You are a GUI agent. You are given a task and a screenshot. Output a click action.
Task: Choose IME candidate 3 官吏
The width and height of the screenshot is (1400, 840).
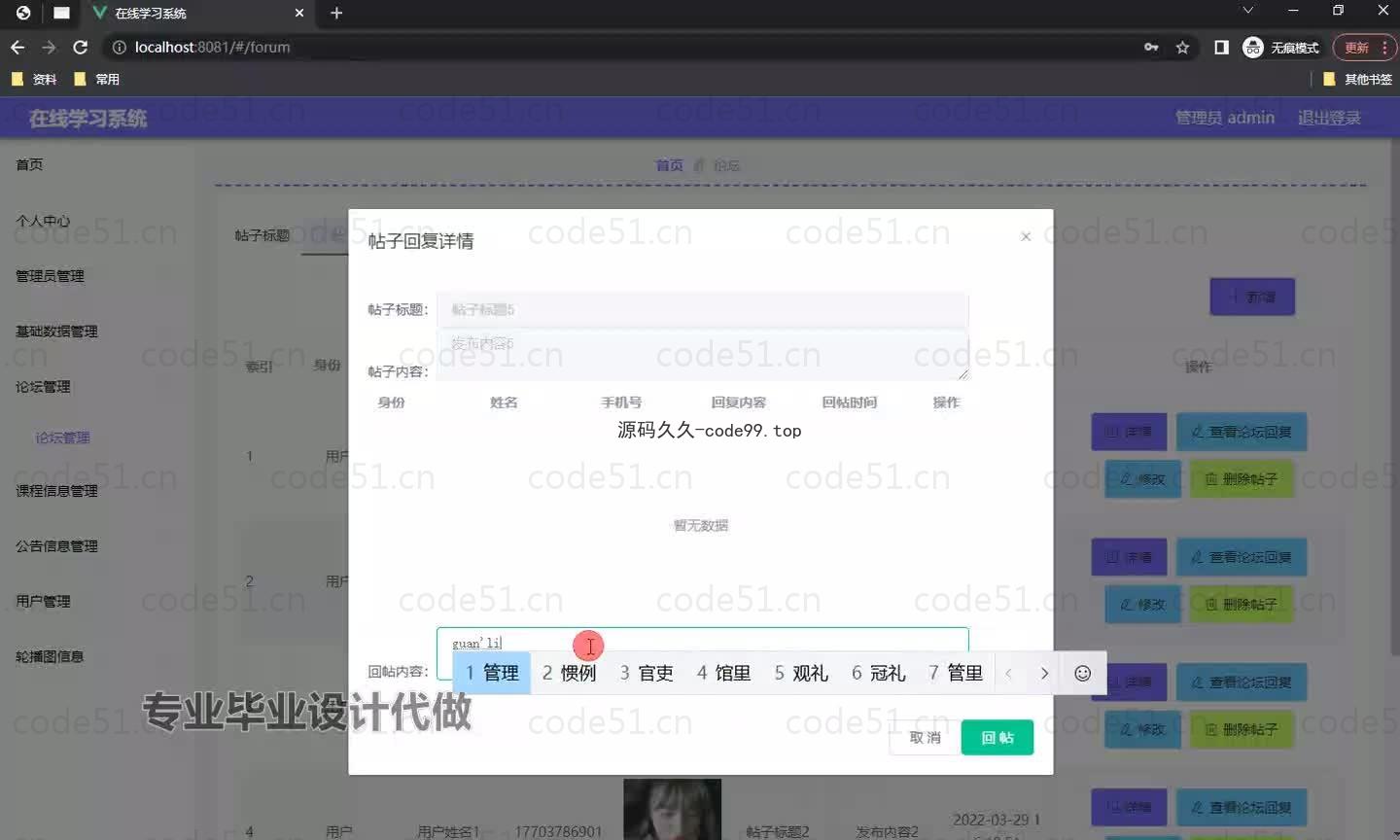point(647,673)
